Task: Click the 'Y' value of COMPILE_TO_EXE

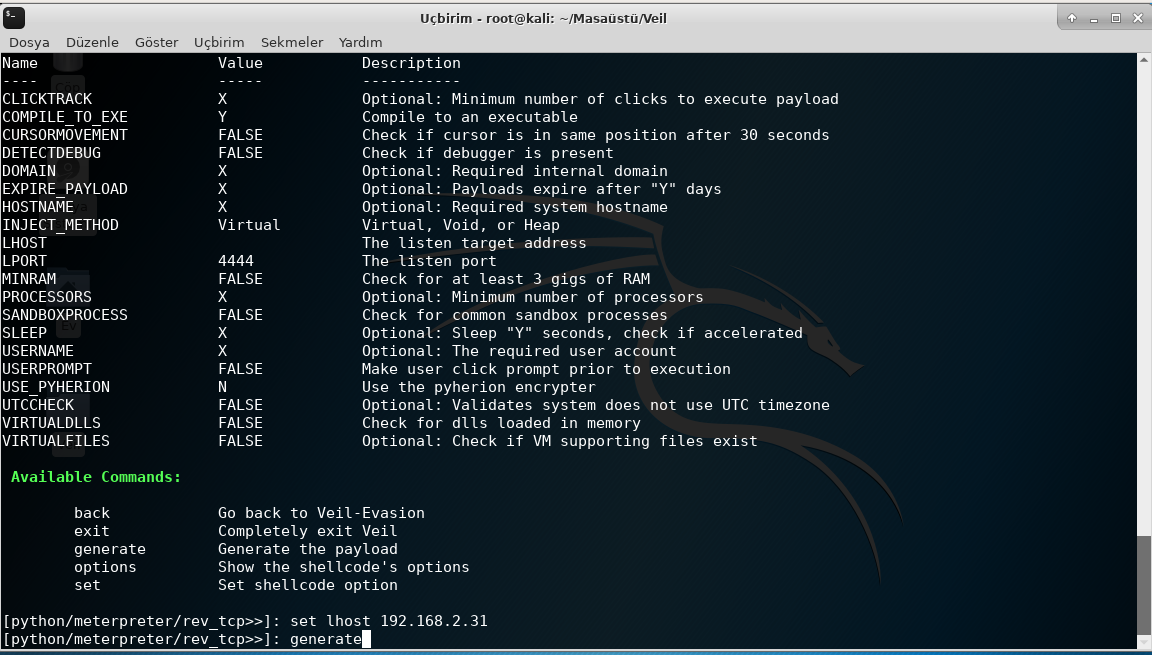Action: pyautogui.click(x=223, y=117)
